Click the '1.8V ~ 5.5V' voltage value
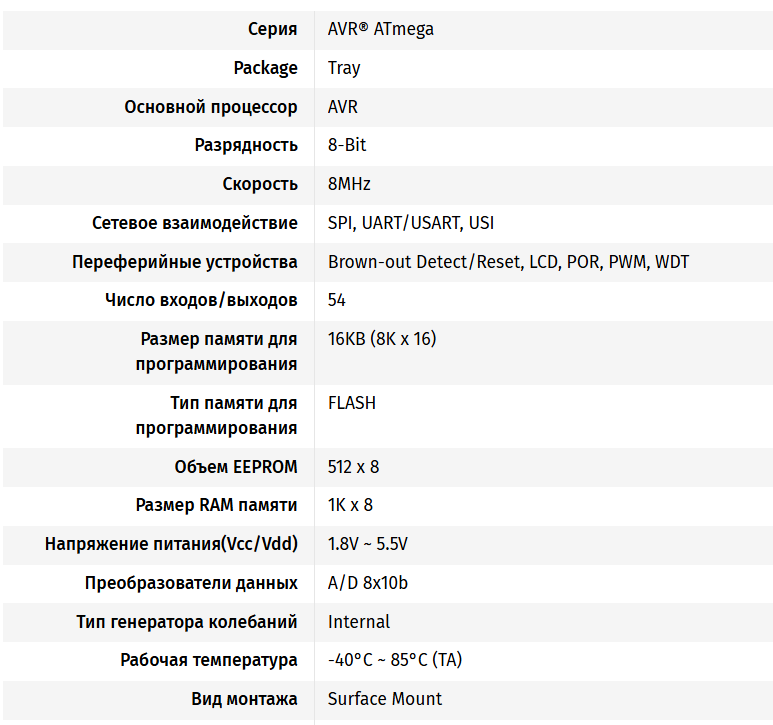This screenshot has width=773, height=725. [368, 544]
